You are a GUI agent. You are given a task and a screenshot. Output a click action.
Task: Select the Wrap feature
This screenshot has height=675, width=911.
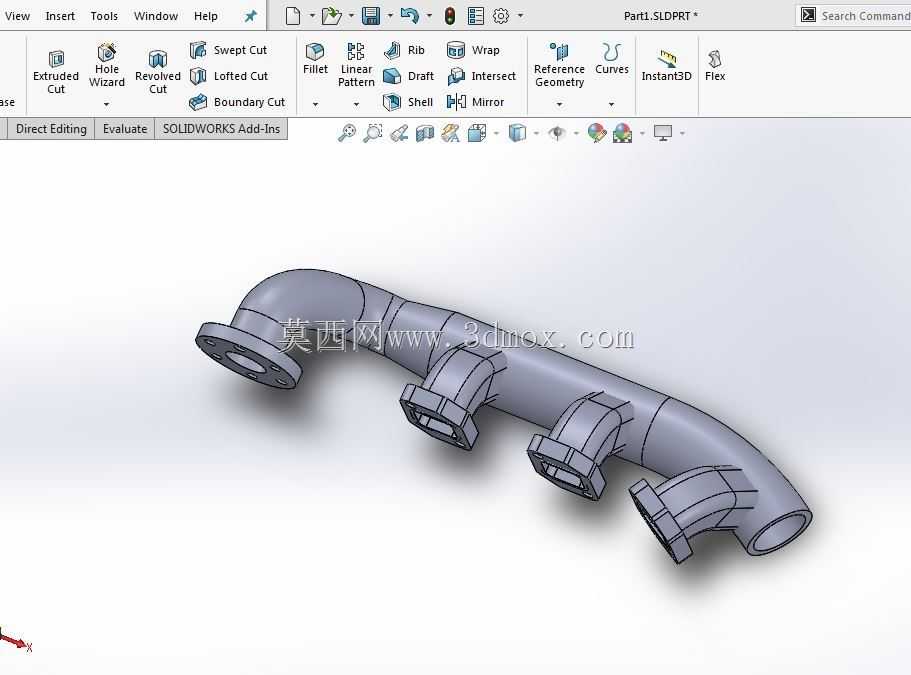473,50
